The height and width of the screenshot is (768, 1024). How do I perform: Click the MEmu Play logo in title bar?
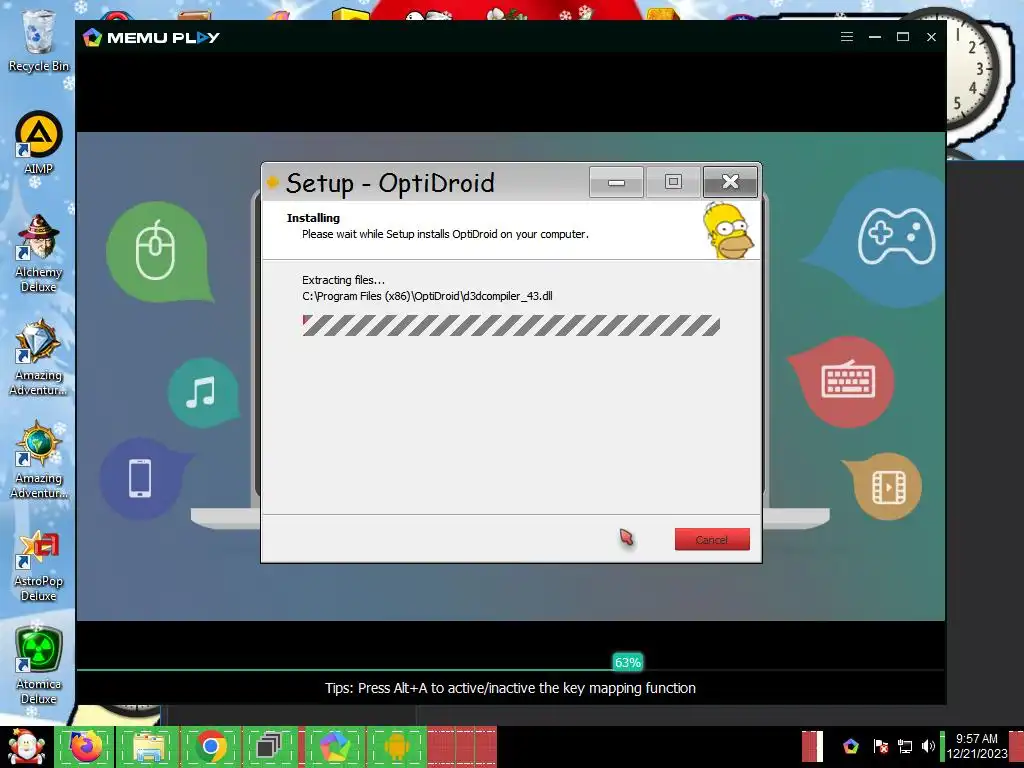pyautogui.click(x=152, y=37)
